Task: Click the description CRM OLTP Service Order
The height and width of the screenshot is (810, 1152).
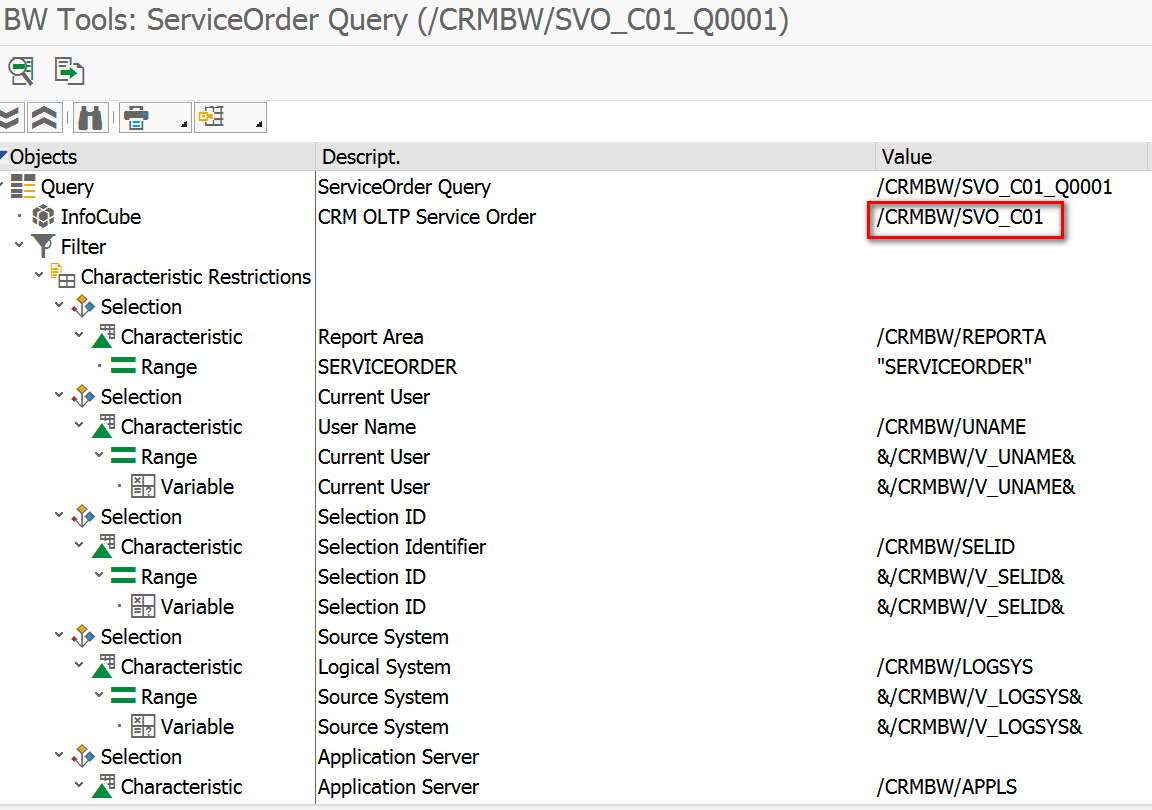Action: pyautogui.click(x=427, y=217)
